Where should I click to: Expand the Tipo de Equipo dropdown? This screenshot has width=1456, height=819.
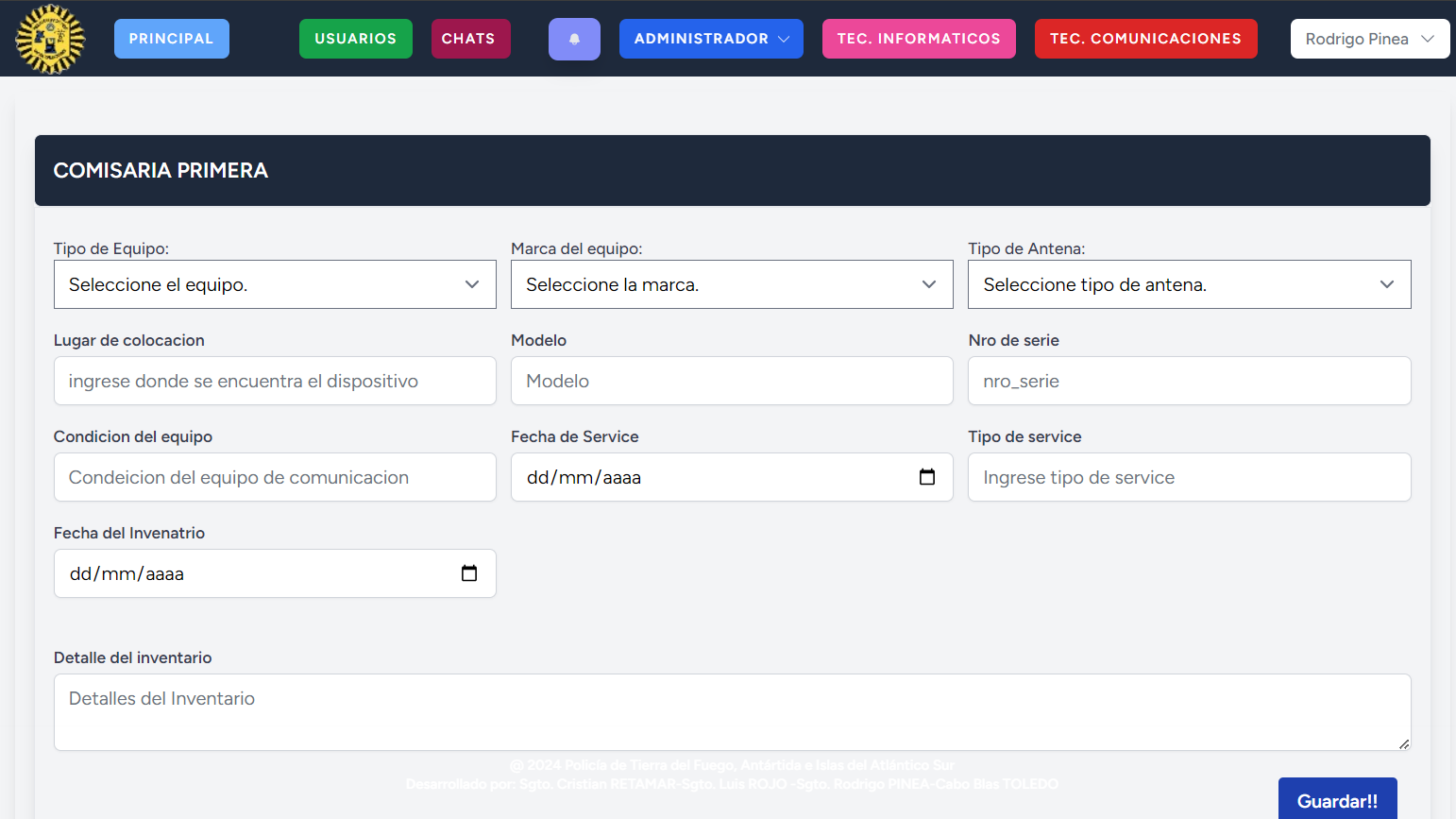point(275,284)
